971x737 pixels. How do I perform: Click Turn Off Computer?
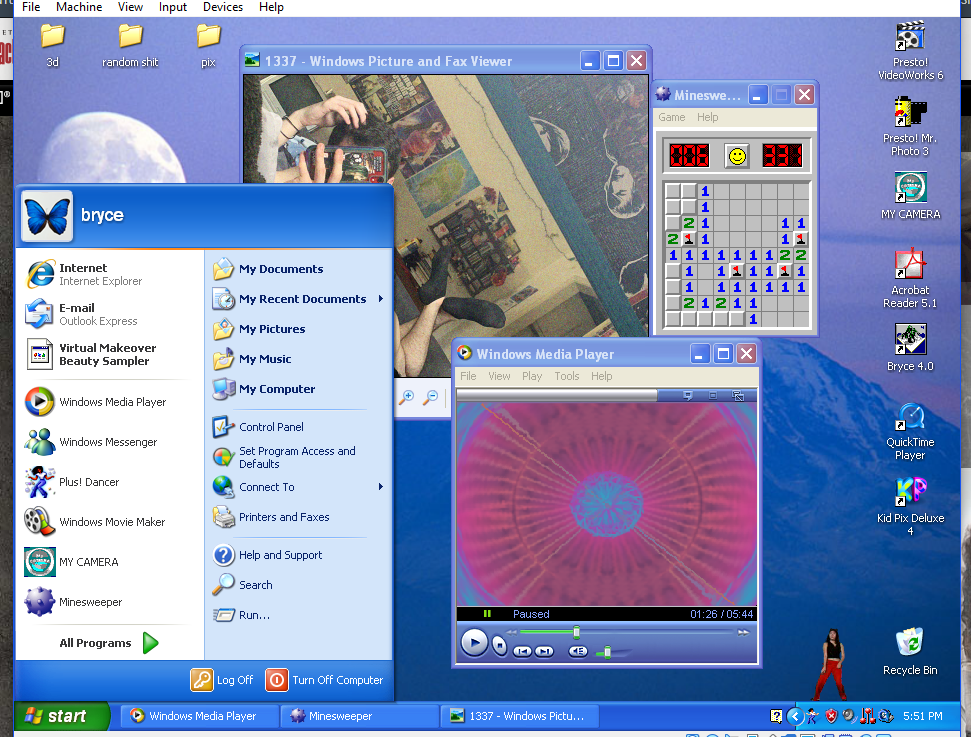[325, 680]
